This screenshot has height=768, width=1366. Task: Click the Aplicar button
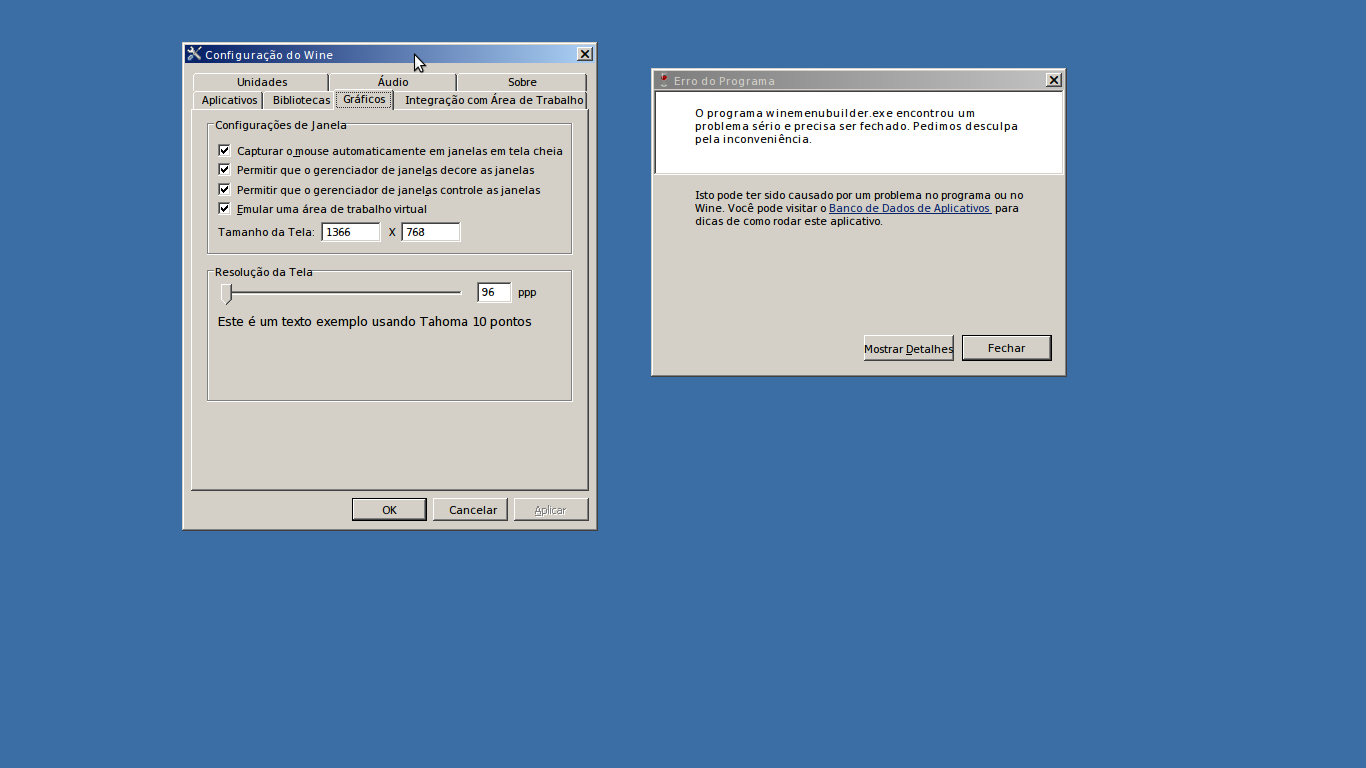(550, 510)
